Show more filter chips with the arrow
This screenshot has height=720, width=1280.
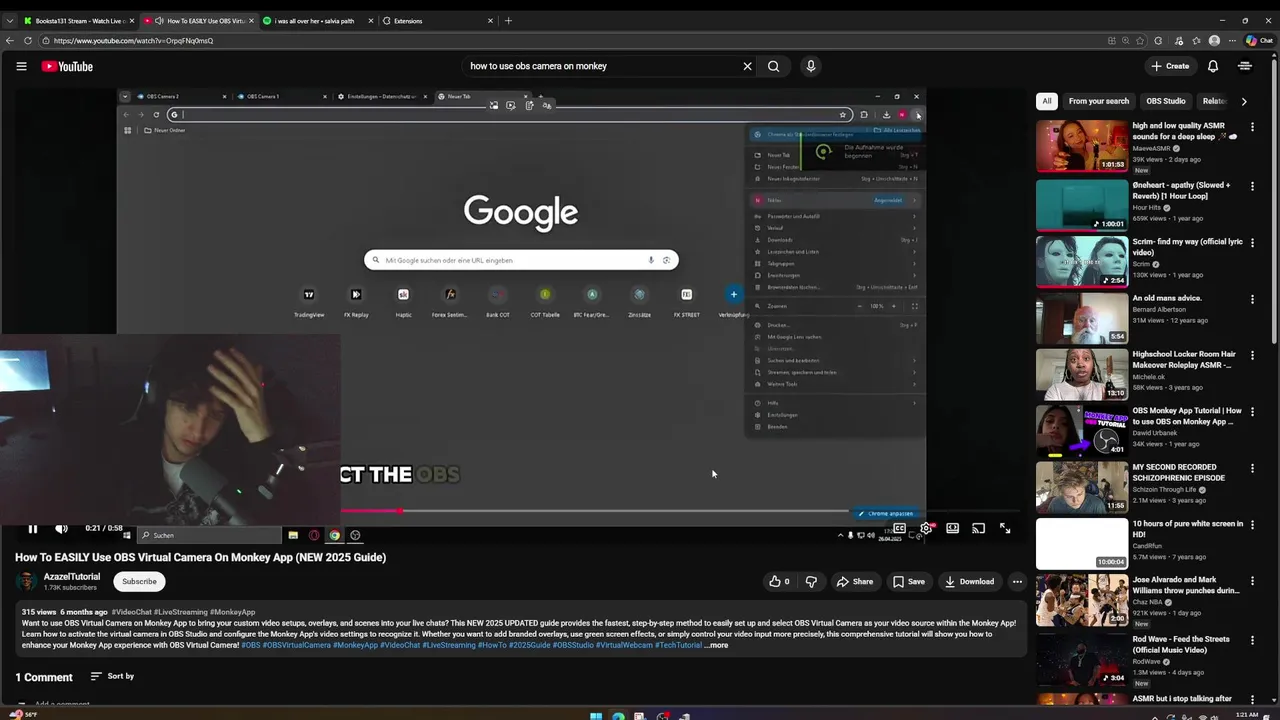(x=1243, y=101)
